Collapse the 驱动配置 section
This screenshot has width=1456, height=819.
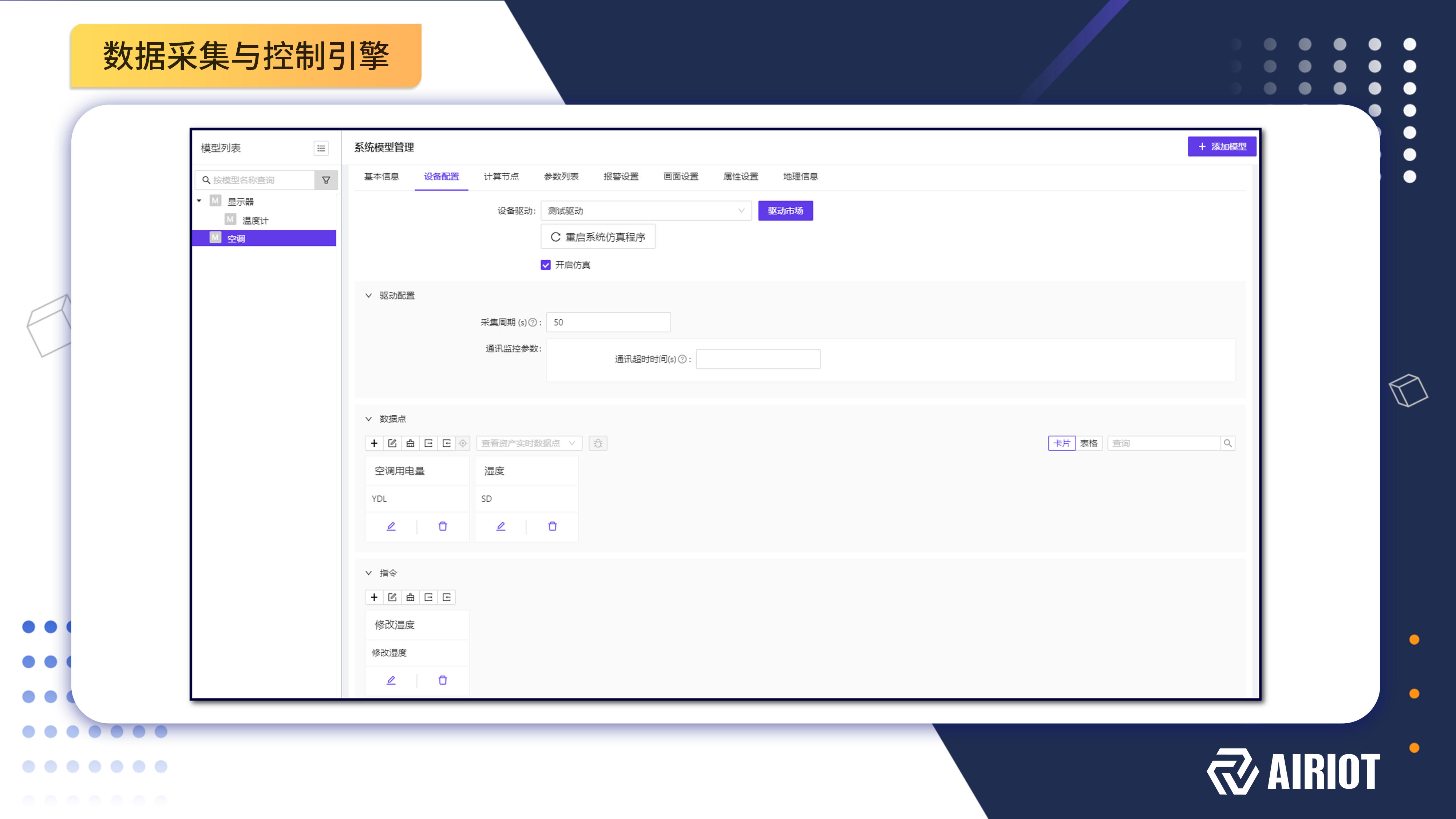[x=368, y=295]
